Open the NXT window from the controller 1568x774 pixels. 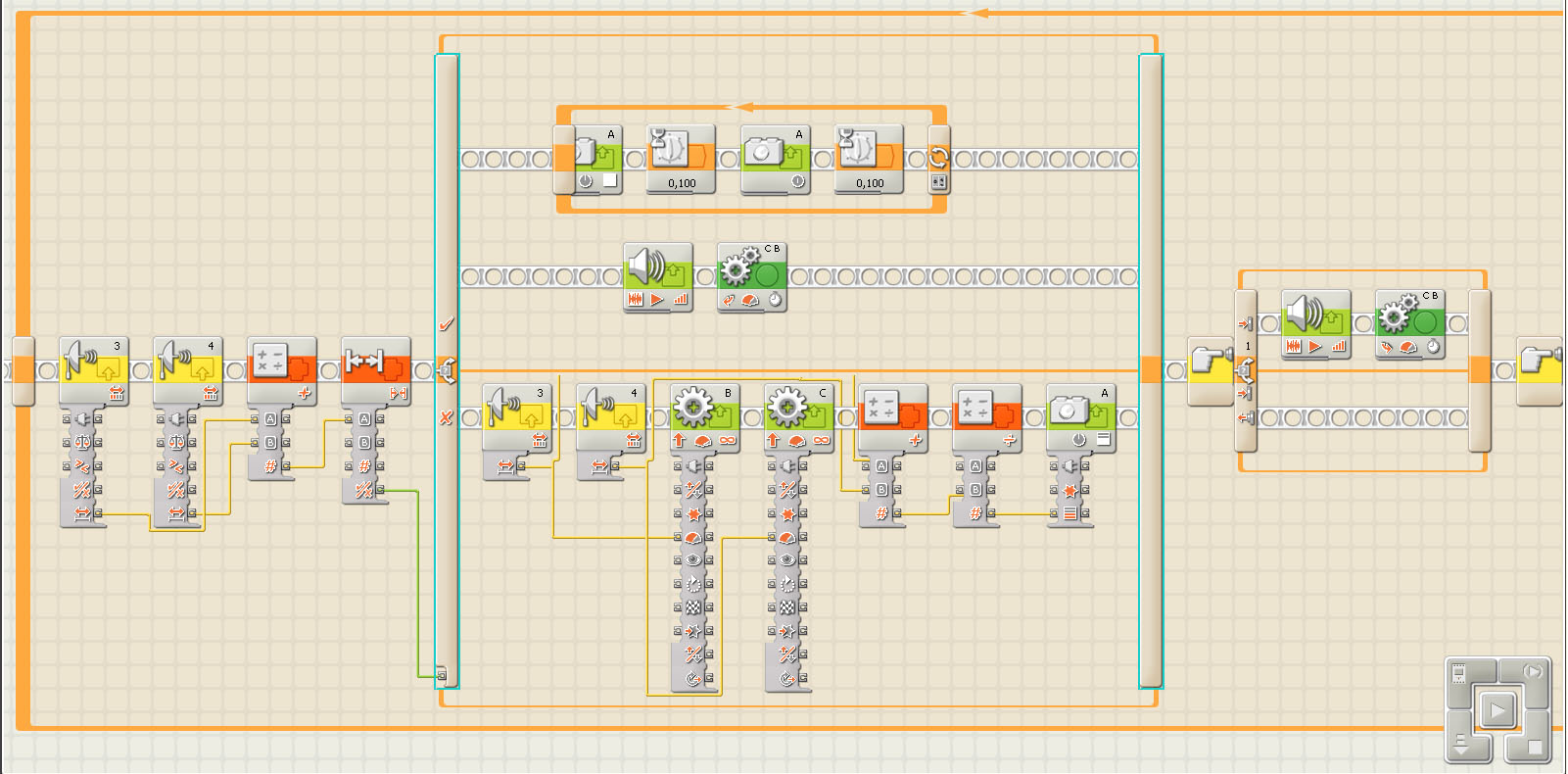point(1461,673)
